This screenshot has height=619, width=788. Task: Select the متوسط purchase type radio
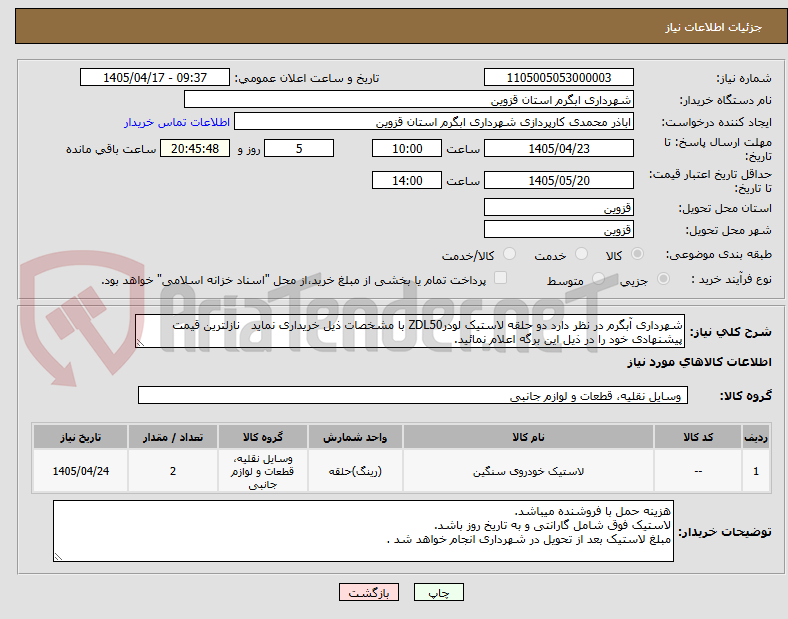pos(598,279)
